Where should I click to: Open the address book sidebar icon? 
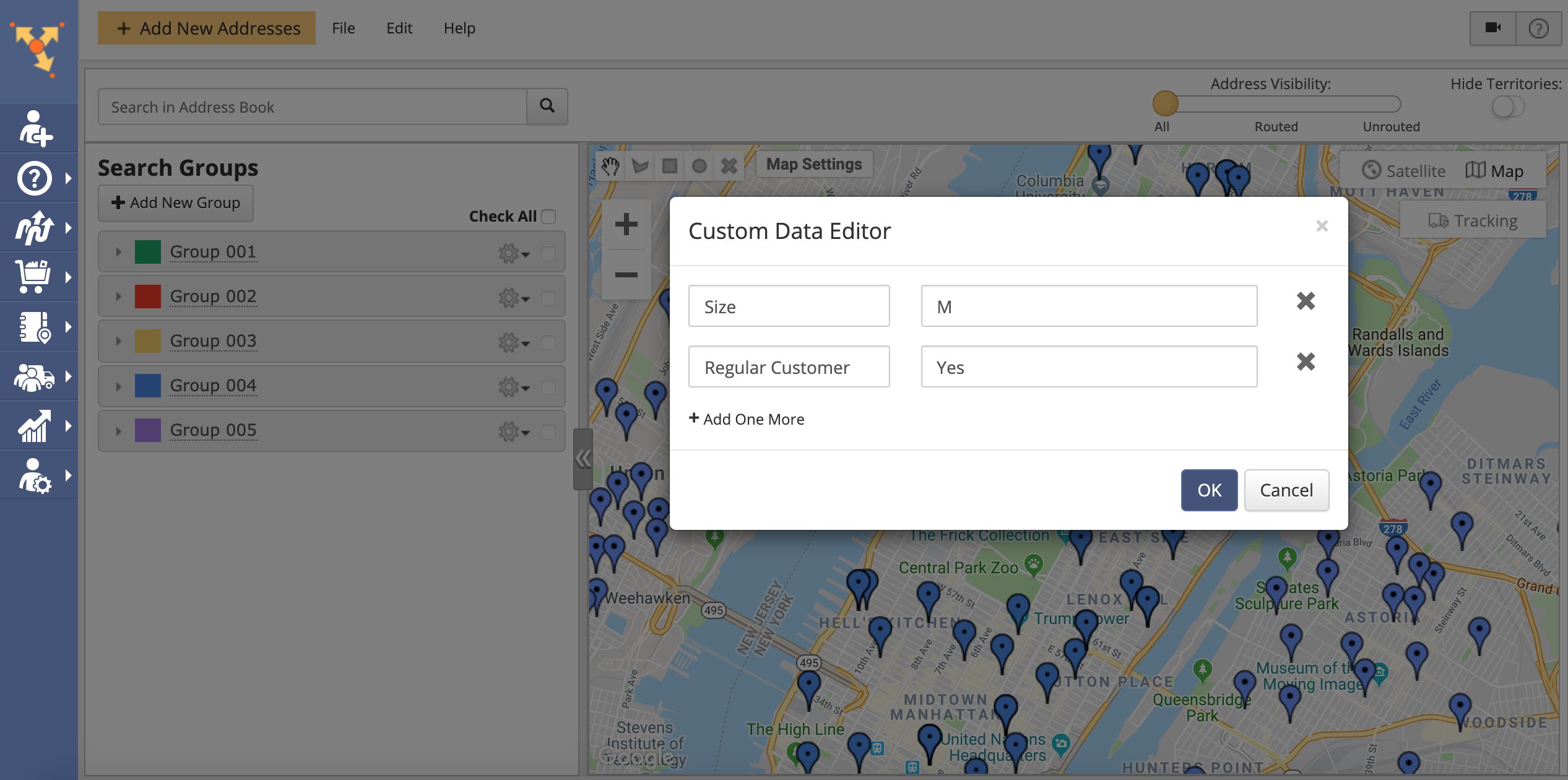[x=35, y=327]
